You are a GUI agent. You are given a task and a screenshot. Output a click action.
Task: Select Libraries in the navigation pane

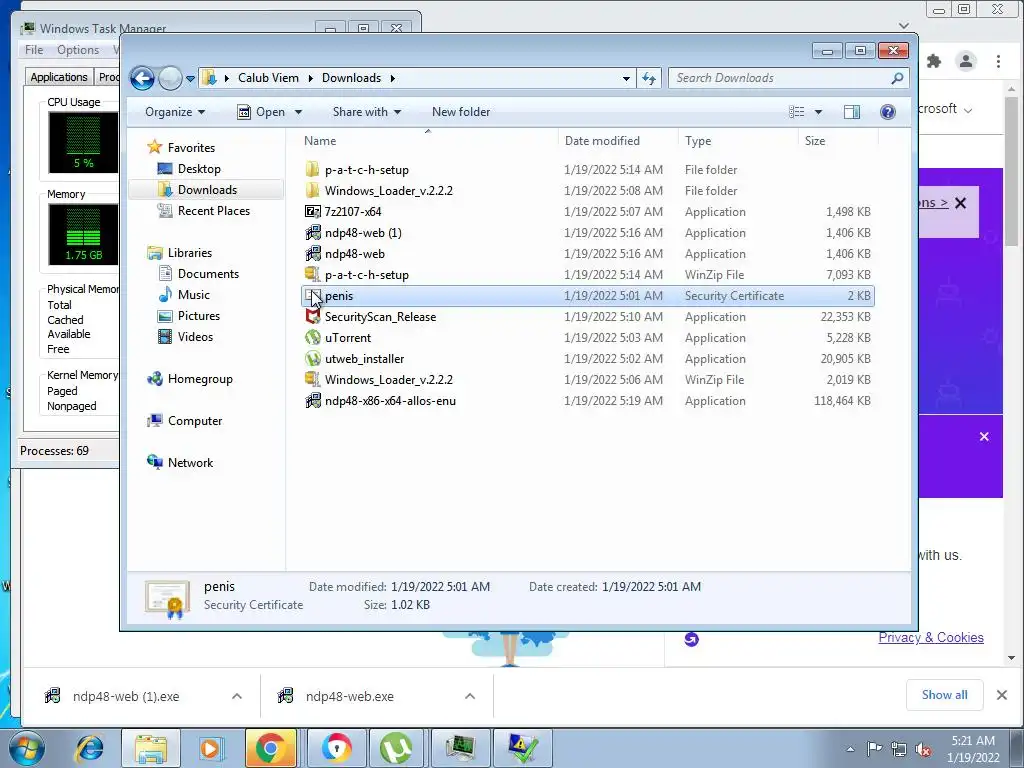[189, 253]
